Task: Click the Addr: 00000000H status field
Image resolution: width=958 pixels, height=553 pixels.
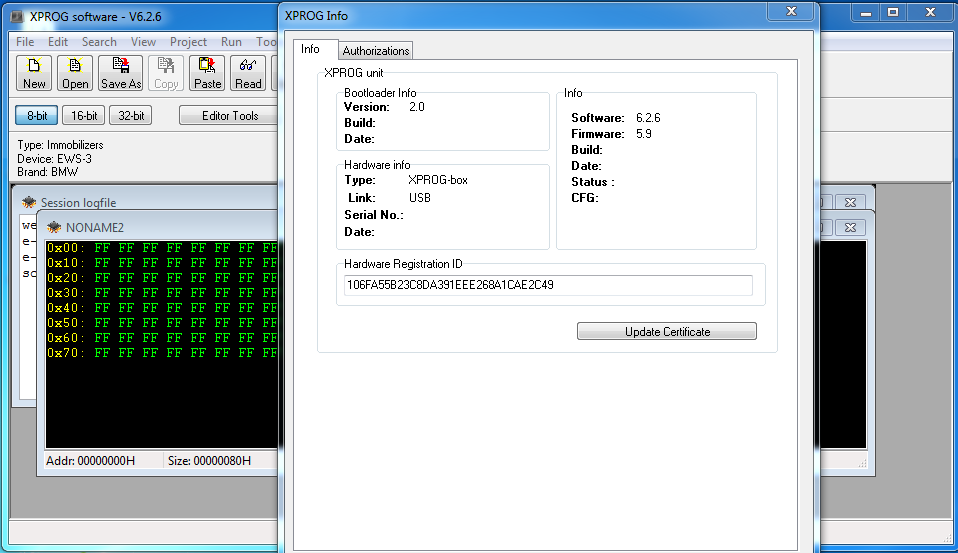Action: 90,461
